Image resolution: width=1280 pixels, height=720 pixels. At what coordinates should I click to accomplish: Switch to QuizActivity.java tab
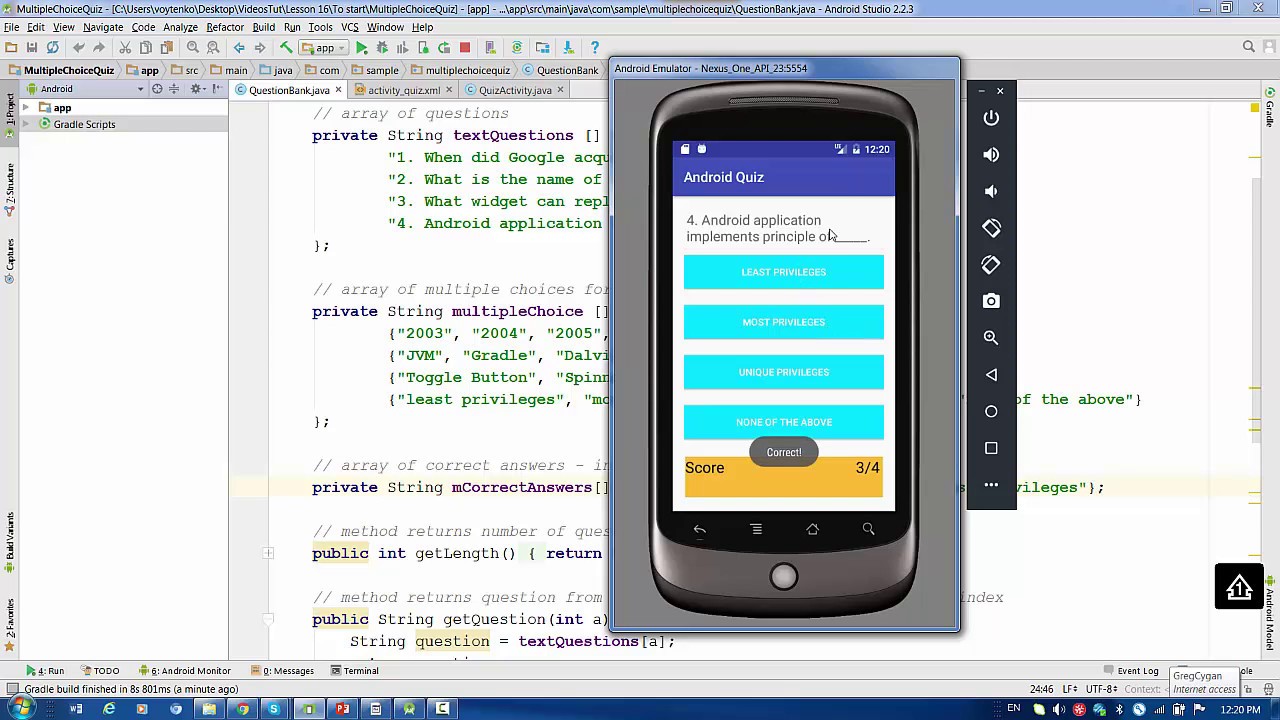tap(514, 90)
